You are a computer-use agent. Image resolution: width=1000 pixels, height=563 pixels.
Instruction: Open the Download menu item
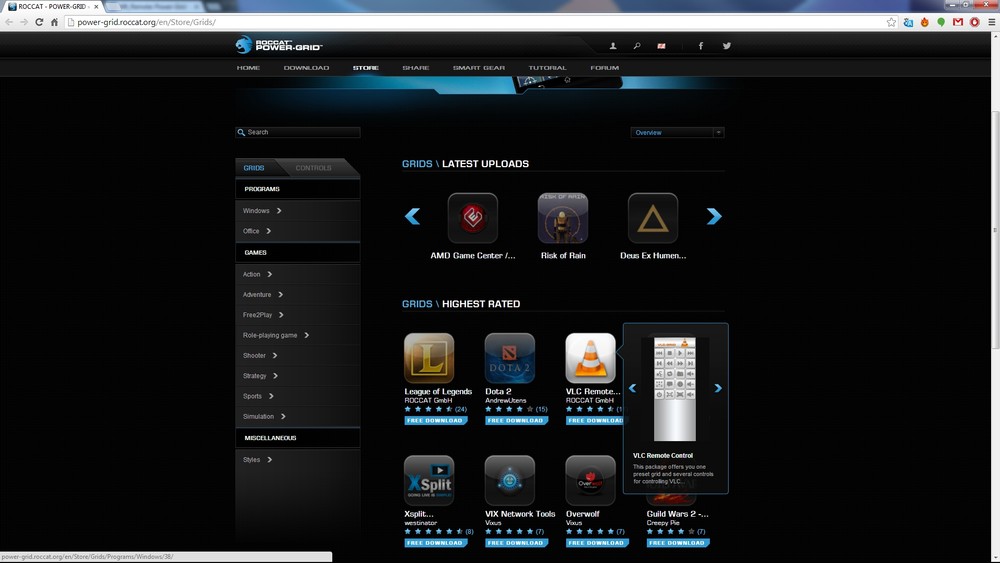[x=306, y=68]
